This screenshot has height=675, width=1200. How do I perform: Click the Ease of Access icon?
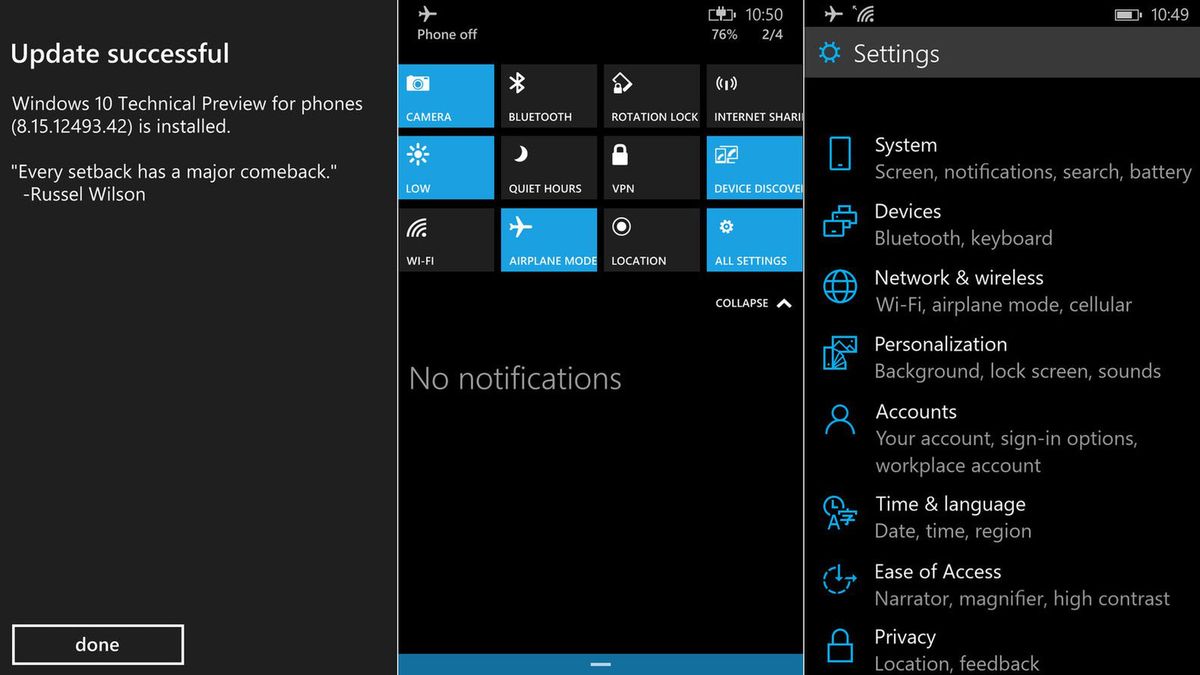(x=840, y=579)
